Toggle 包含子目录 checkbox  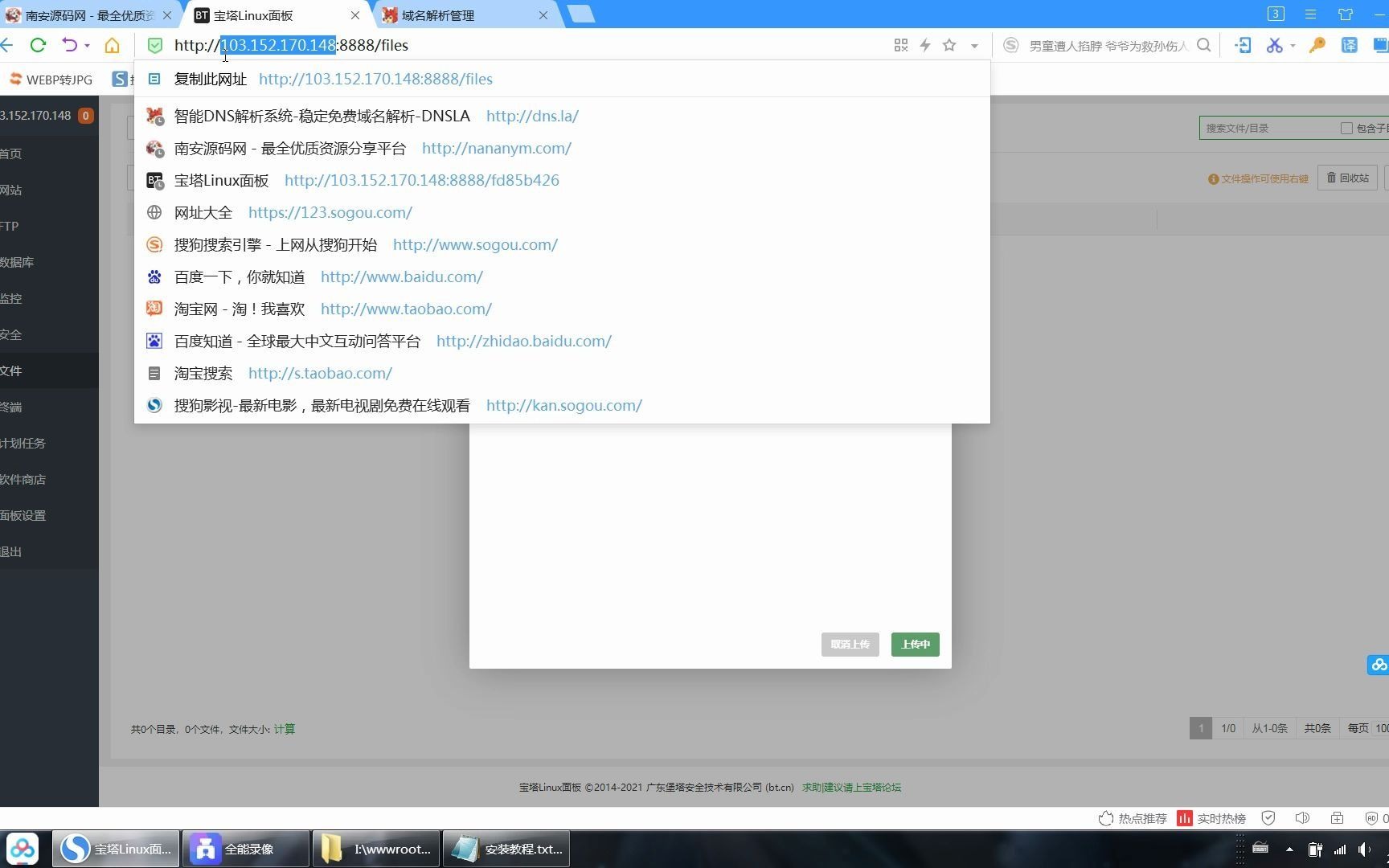1346,128
